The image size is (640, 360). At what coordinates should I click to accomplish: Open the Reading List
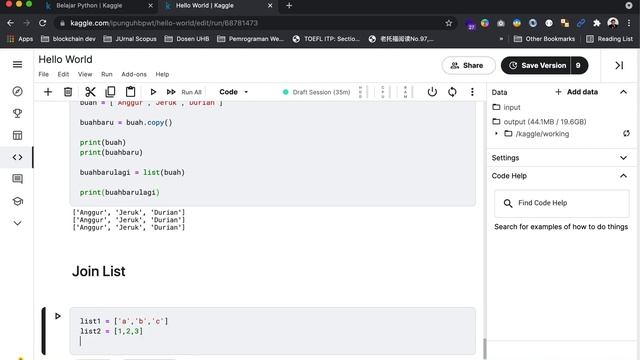[x=609, y=39]
